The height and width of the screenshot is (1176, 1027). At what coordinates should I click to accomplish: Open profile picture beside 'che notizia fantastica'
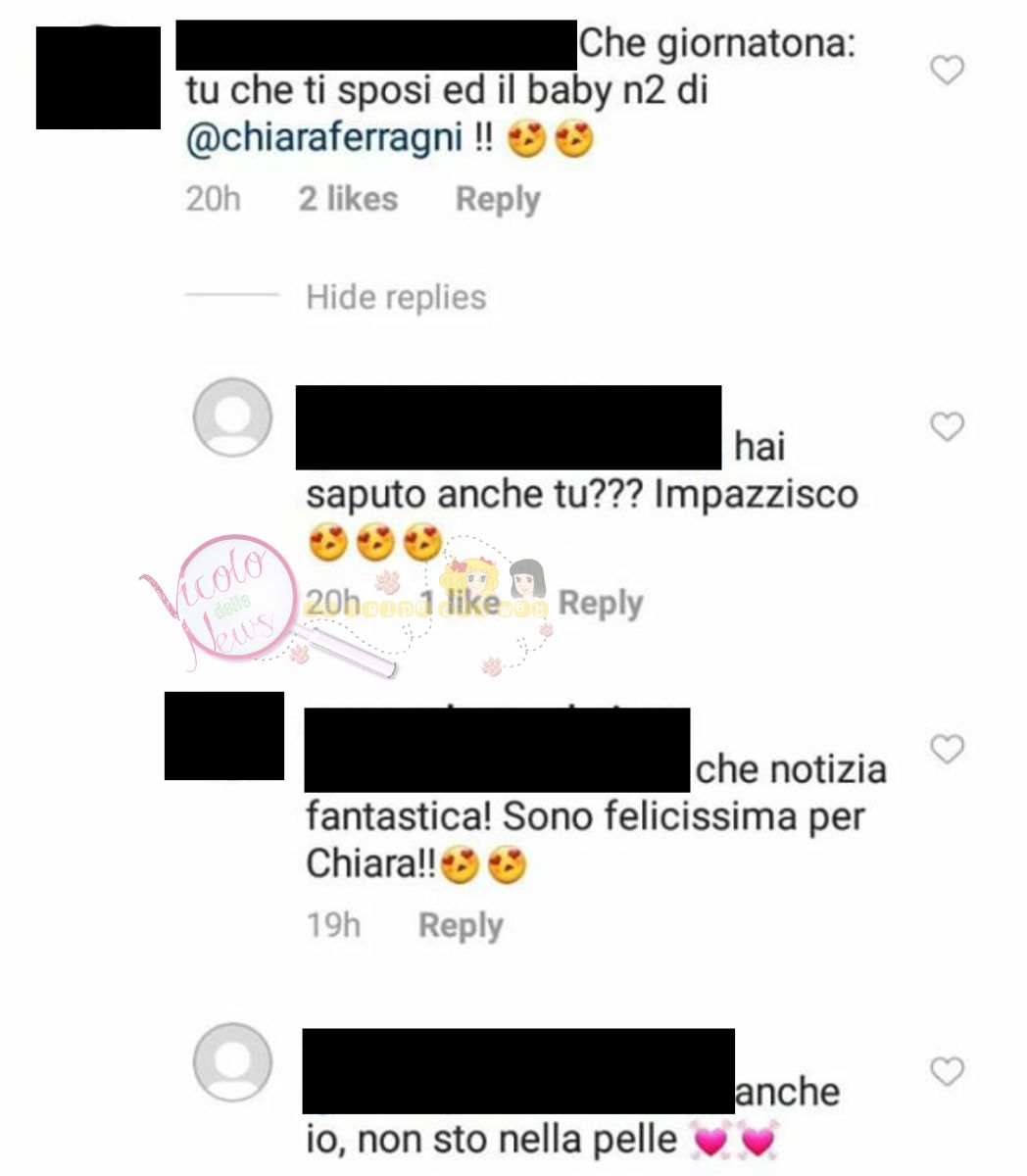coord(224,736)
